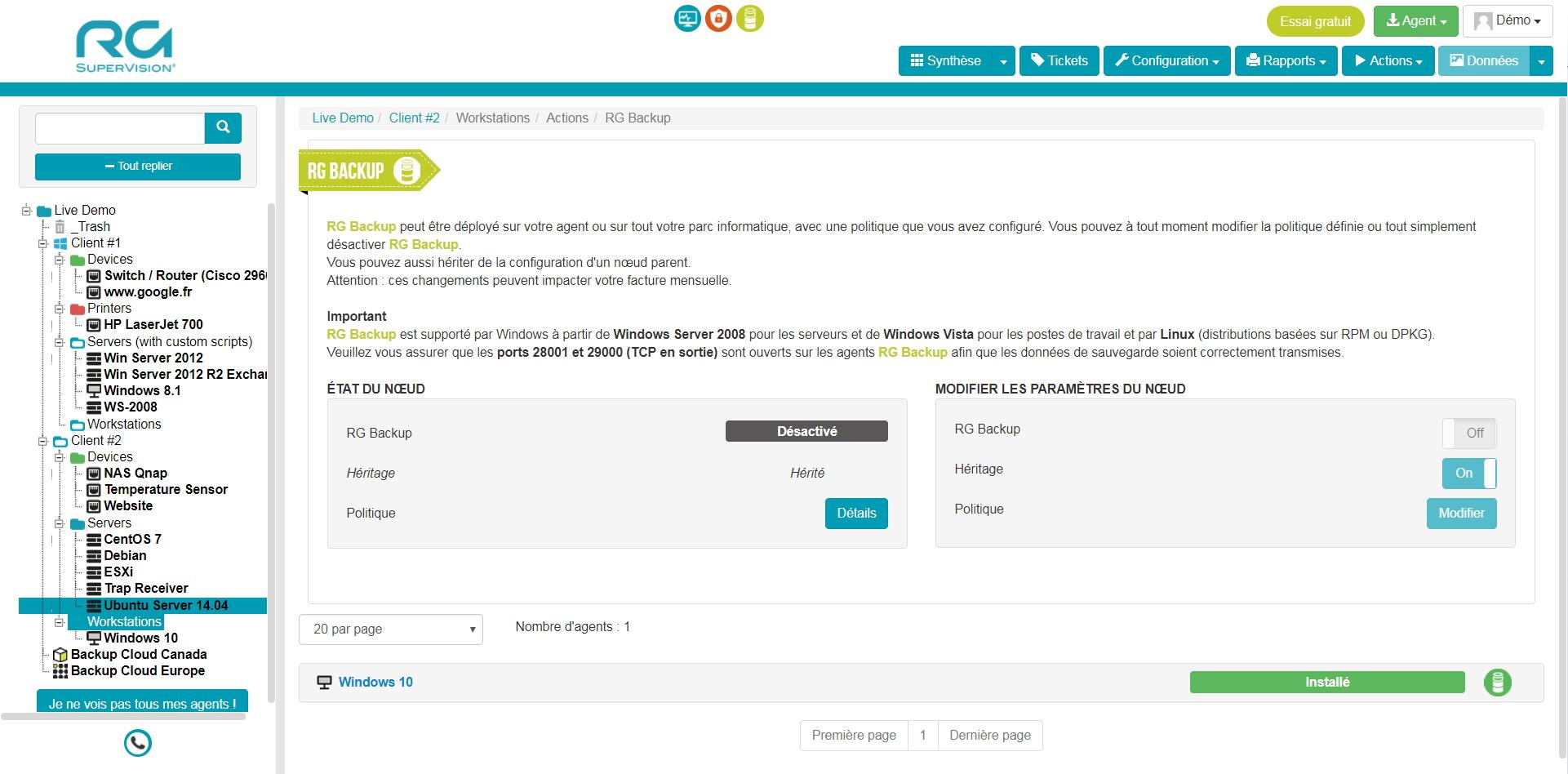Click page 1 in pagination
The width and height of the screenshot is (1568, 774).
923,736
